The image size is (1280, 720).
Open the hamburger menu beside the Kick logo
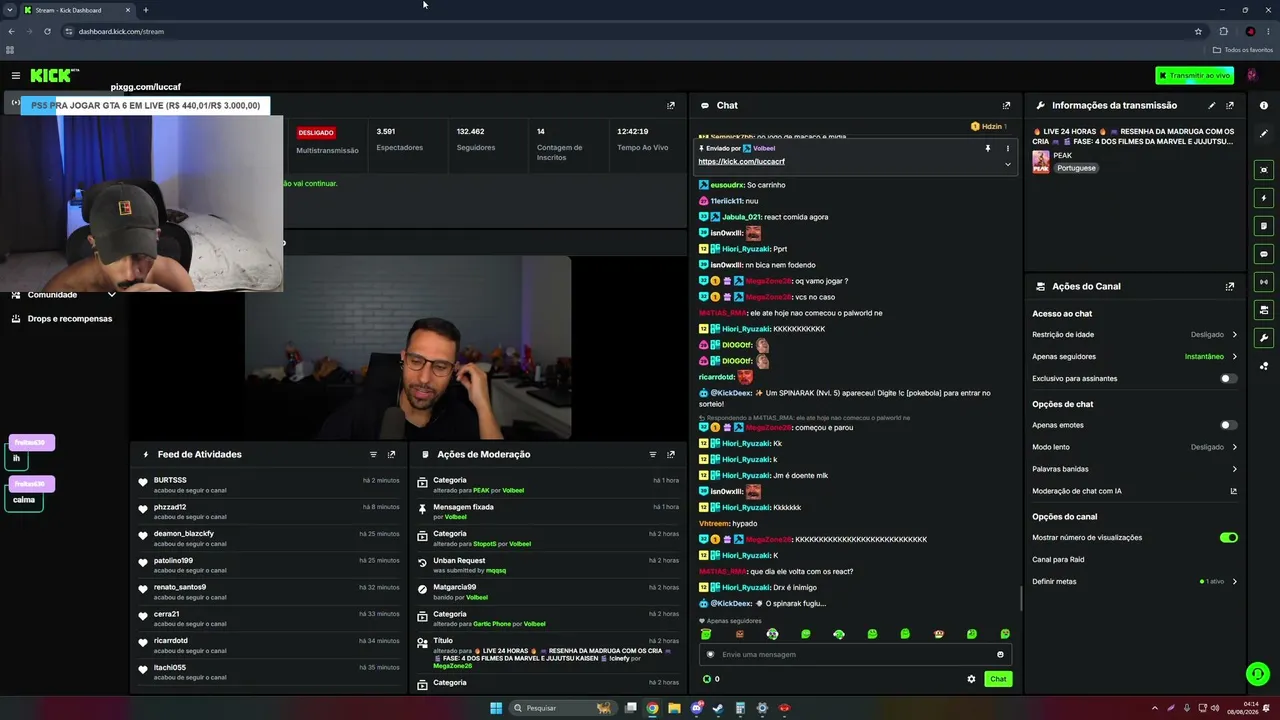coord(16,75)
